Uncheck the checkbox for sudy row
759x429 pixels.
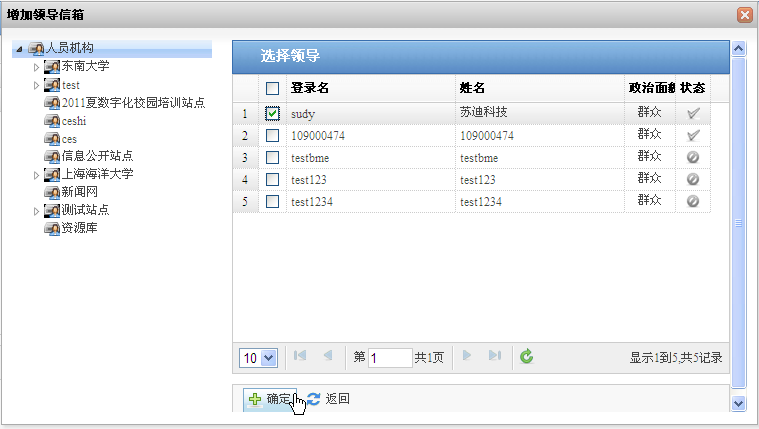(272, 113)
